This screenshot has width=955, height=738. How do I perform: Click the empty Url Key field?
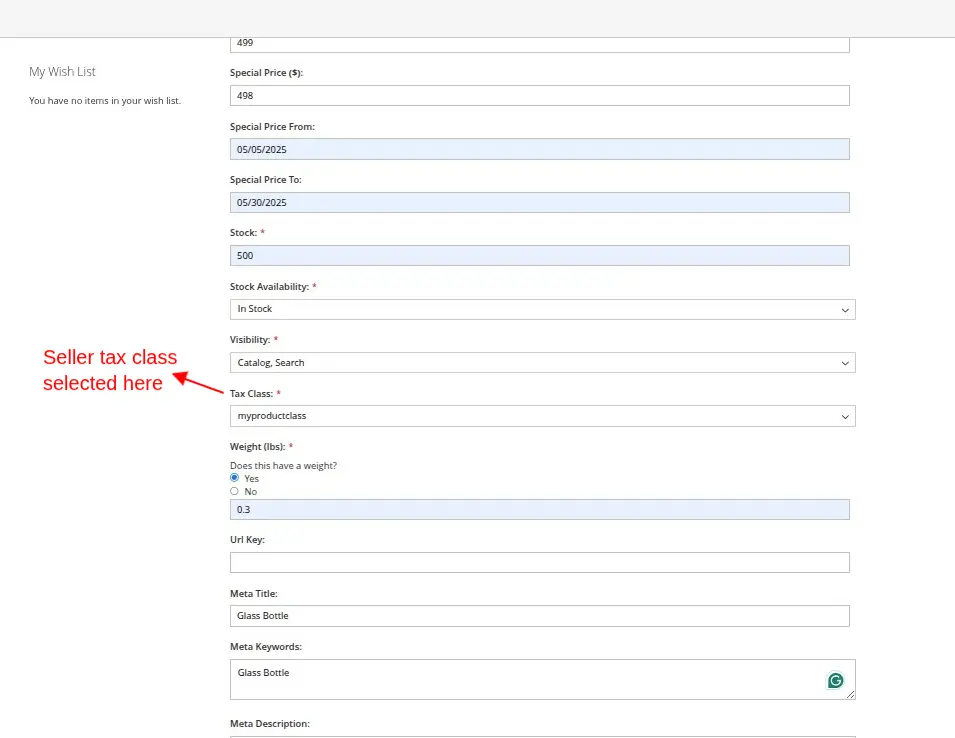pos(539,563)
